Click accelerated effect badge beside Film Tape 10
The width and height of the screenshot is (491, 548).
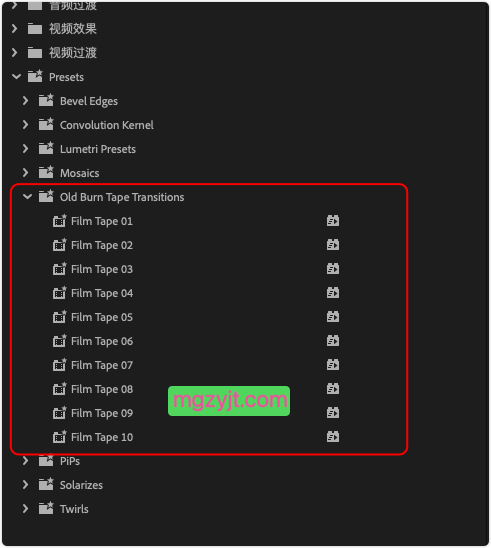333,437
